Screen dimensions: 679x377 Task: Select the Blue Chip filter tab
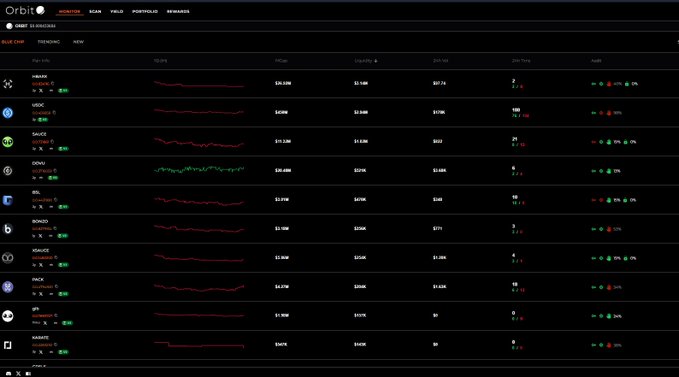pyautogui.click(x=13, y=42)
